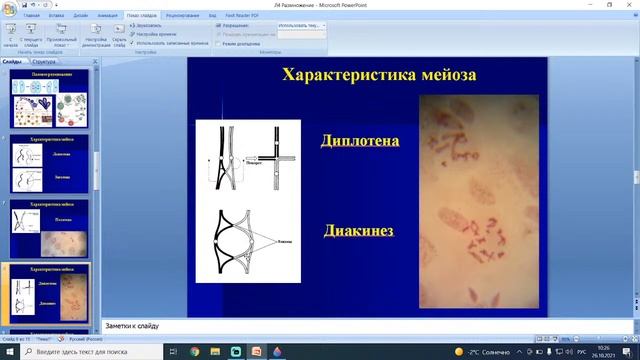This screenshot has height=360, width=640.
Task: Click Rehearse Timings (Настройка времени)
Action: 153,34
